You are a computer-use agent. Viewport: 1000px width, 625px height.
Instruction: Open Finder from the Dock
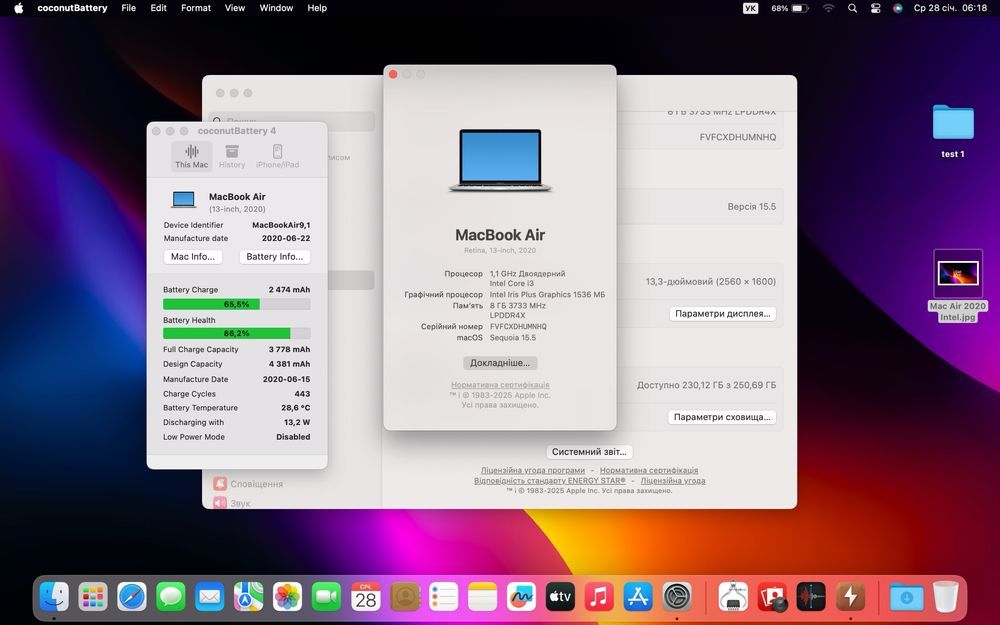[54, 598]
